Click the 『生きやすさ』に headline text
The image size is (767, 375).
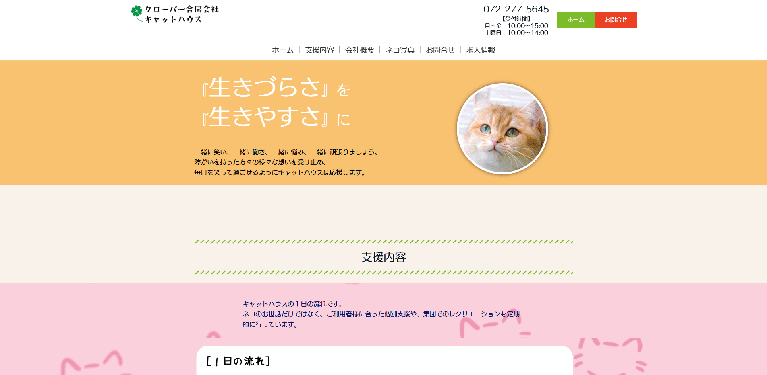[276, 118]
